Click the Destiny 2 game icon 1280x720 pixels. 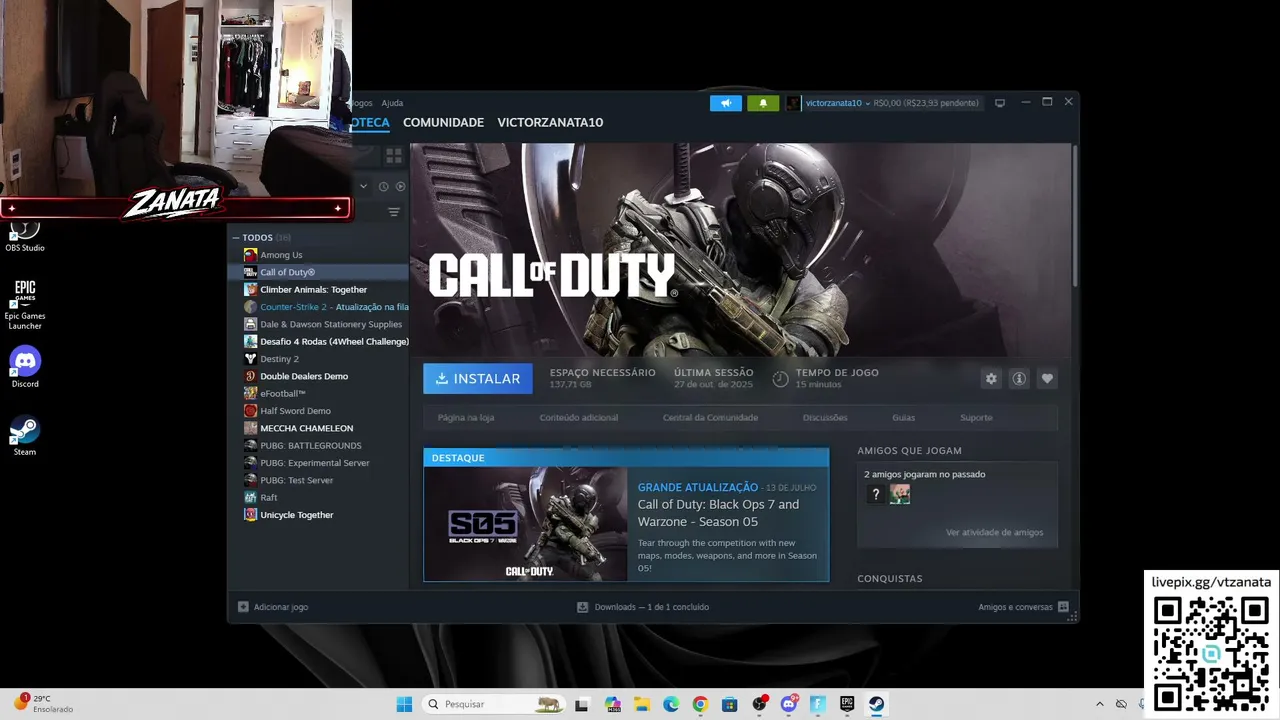click(250, 359)
